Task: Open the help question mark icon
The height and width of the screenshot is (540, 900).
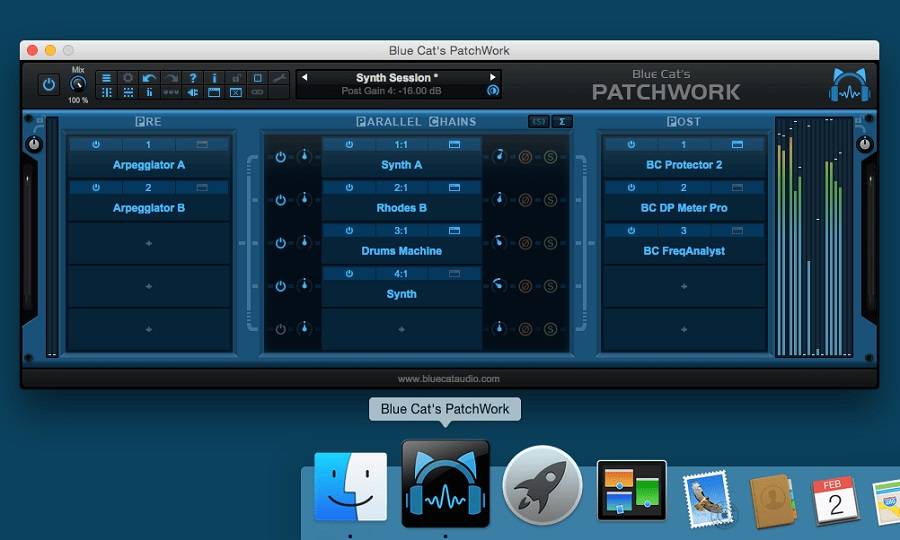Action: (x=193, y=78)
